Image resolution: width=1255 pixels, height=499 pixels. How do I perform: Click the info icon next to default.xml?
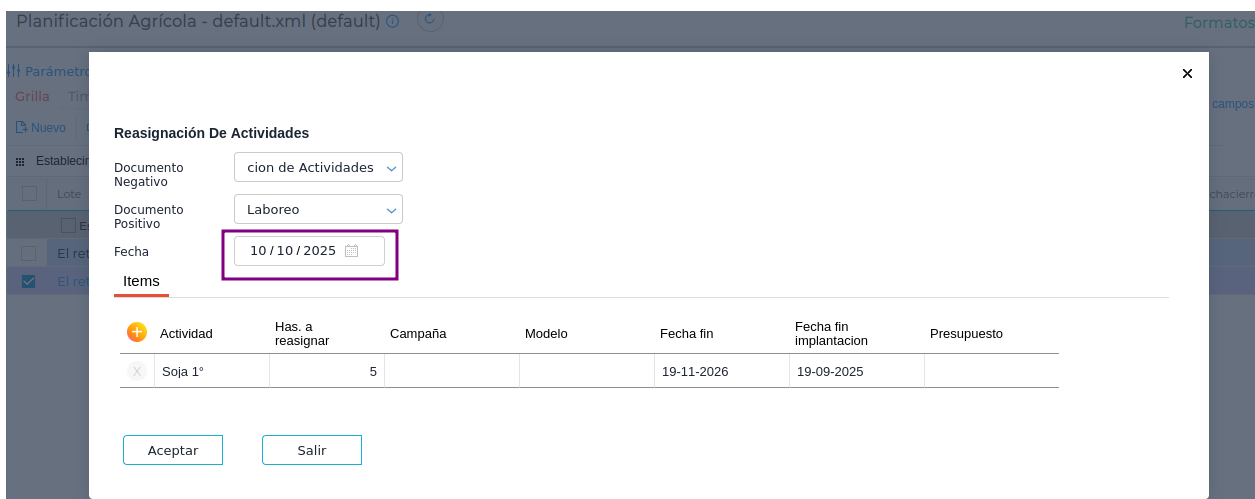[393, 21]
